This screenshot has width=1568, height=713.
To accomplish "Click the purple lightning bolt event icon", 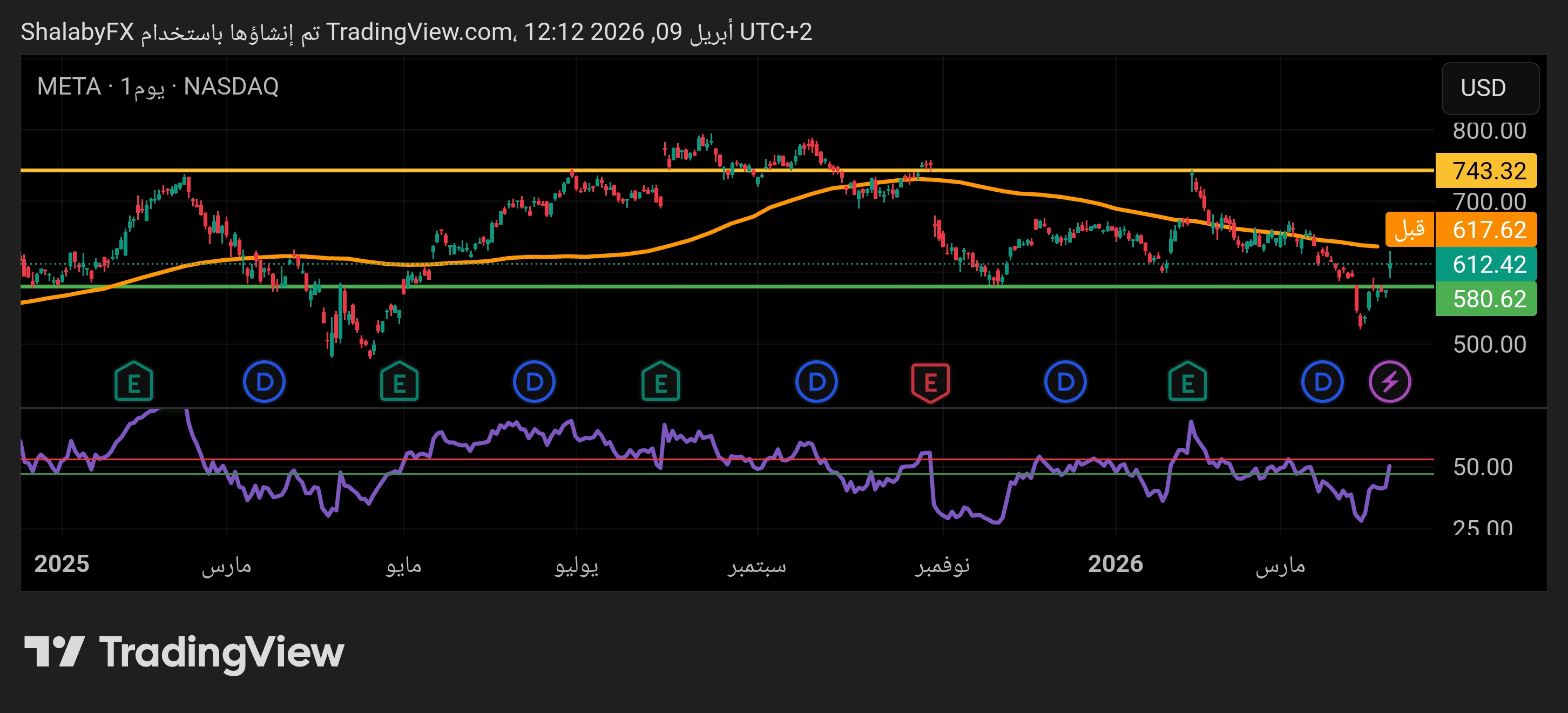I will [1390, 382].
